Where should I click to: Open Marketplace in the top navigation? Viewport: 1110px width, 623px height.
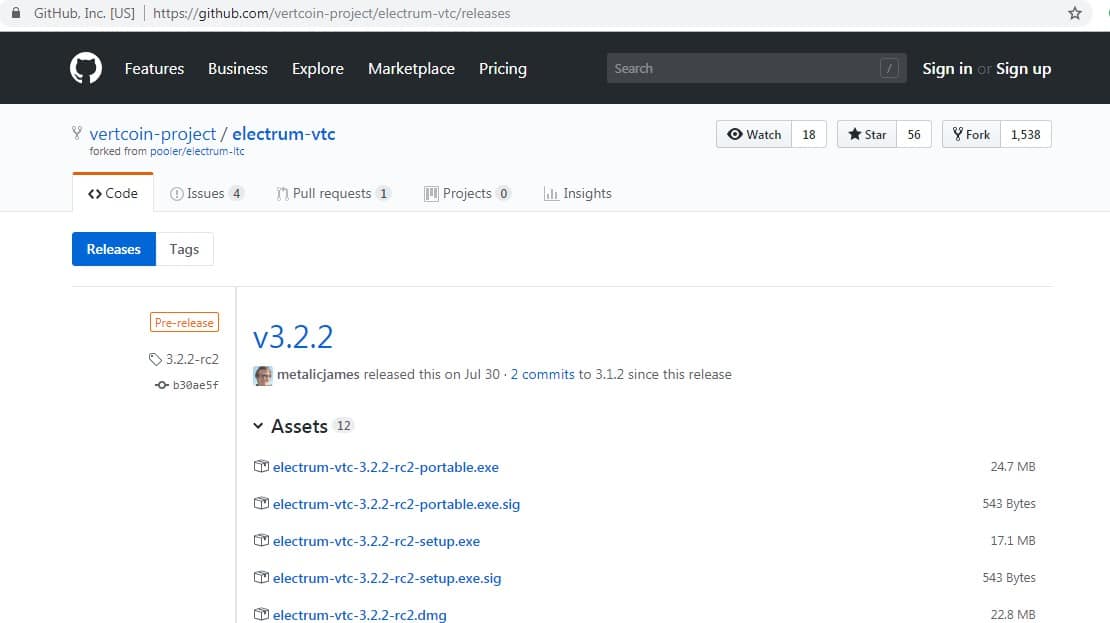click(411, 69)
